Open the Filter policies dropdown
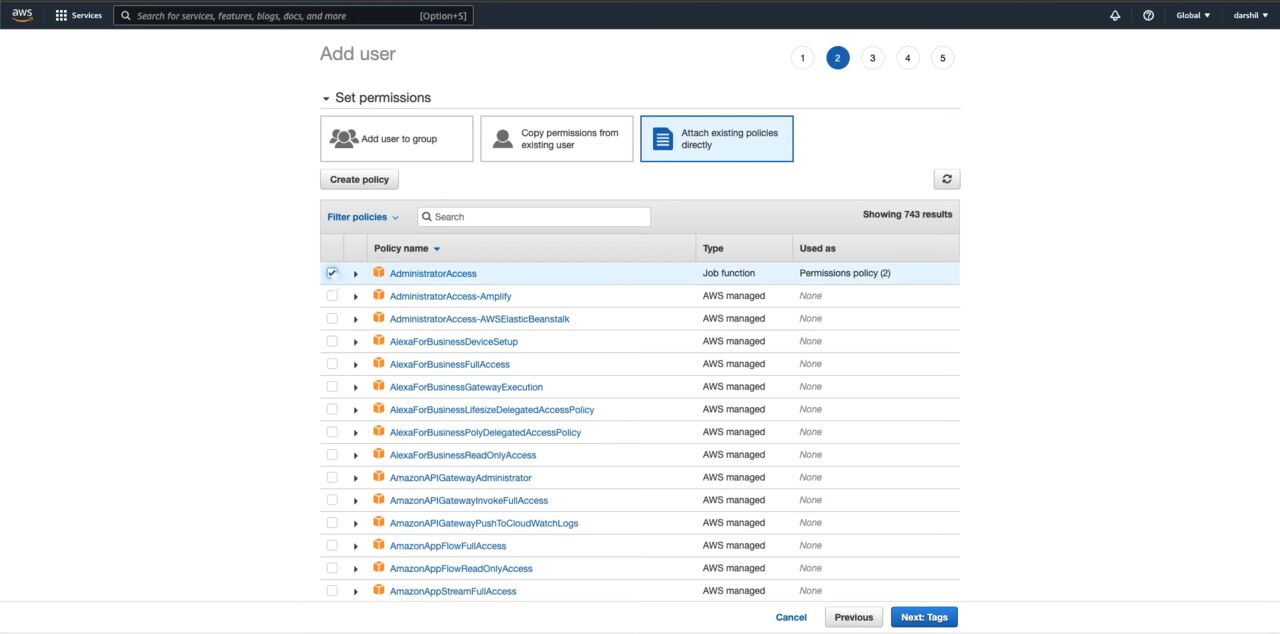This screenshot has width=1280, height=634. click(363, 217)
